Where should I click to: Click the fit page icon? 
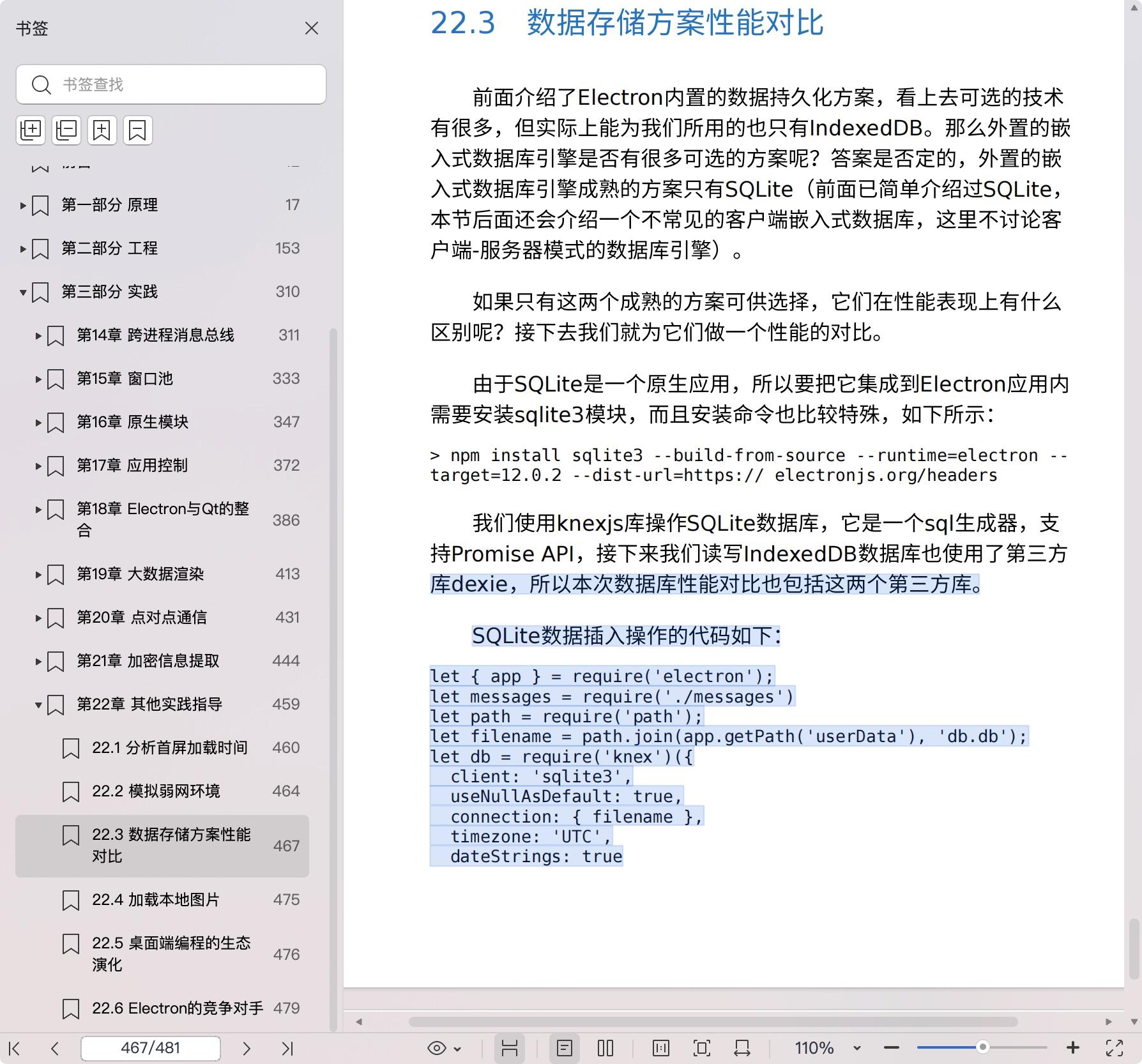(701, 1048)
